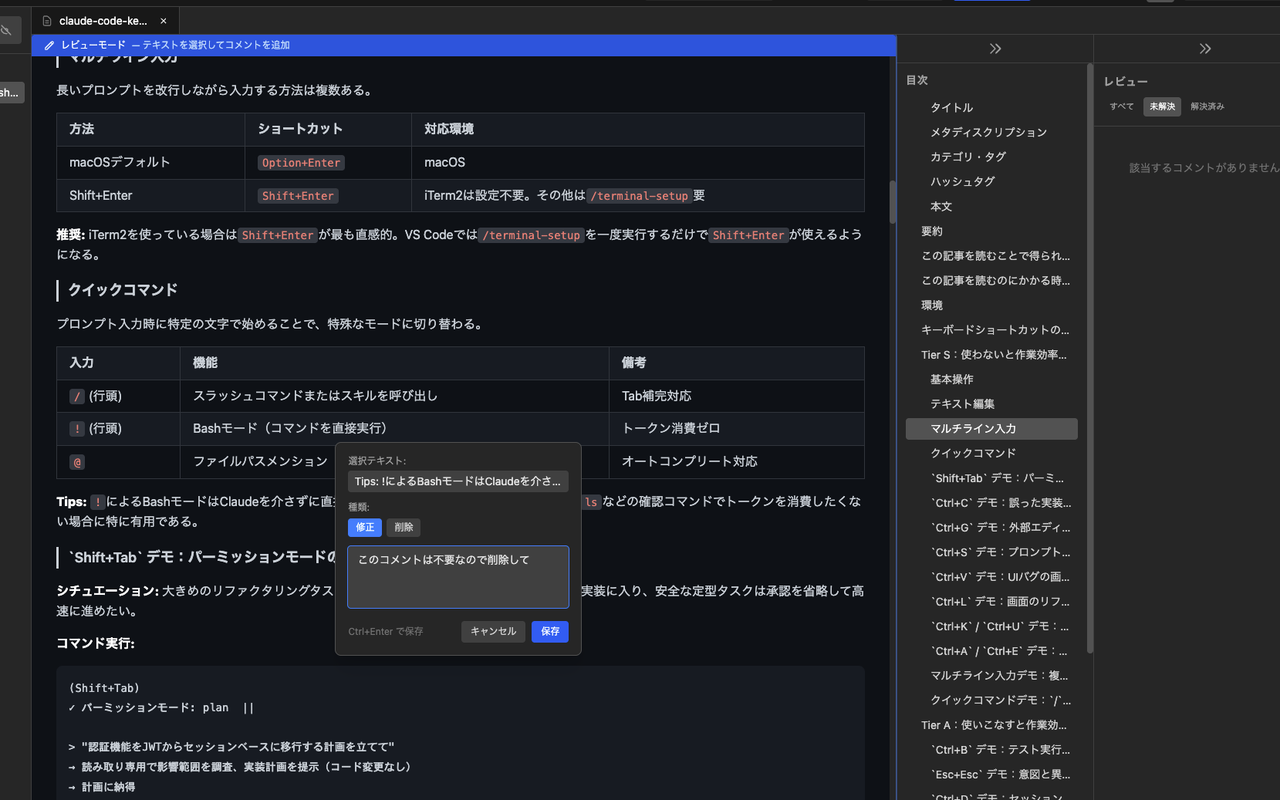Click the Shift+Enter code in the shortcut table
Image resolution: width=1280 pixels, height=800 pixels.
[x=298, y=196]
